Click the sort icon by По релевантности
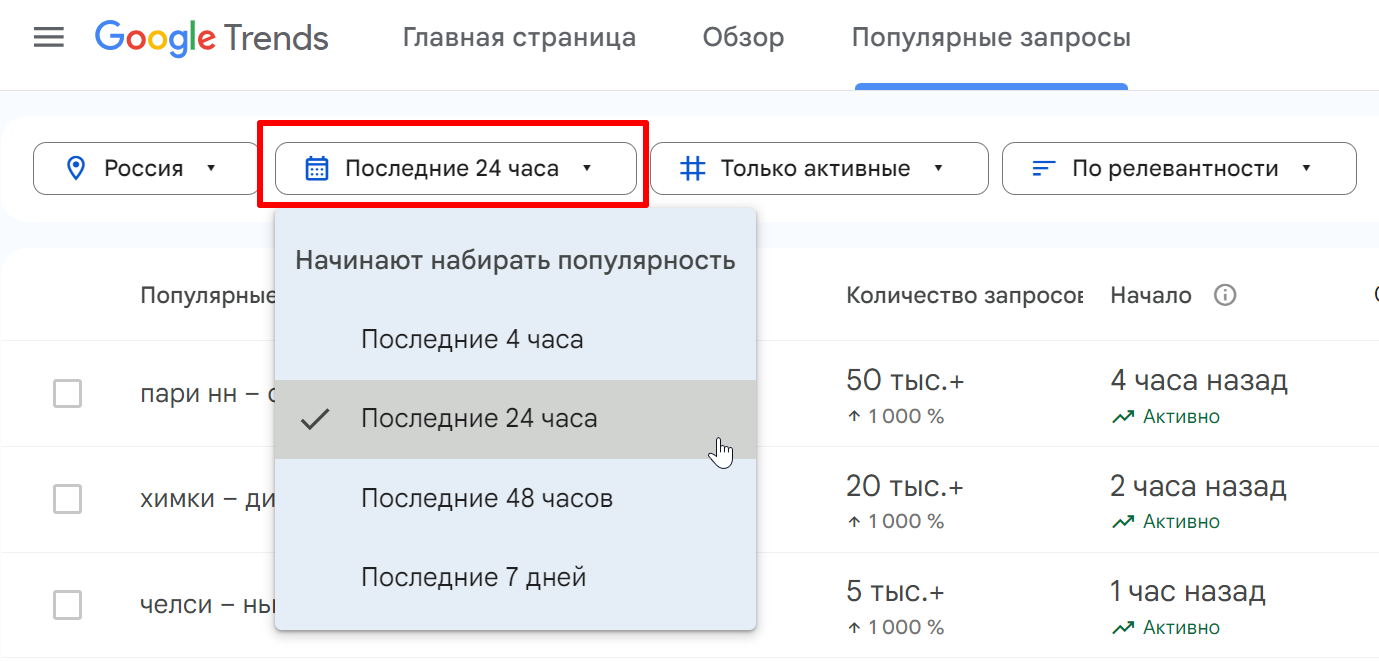The height and width of the screenshot is (662, 1379). click(1044, 168)
